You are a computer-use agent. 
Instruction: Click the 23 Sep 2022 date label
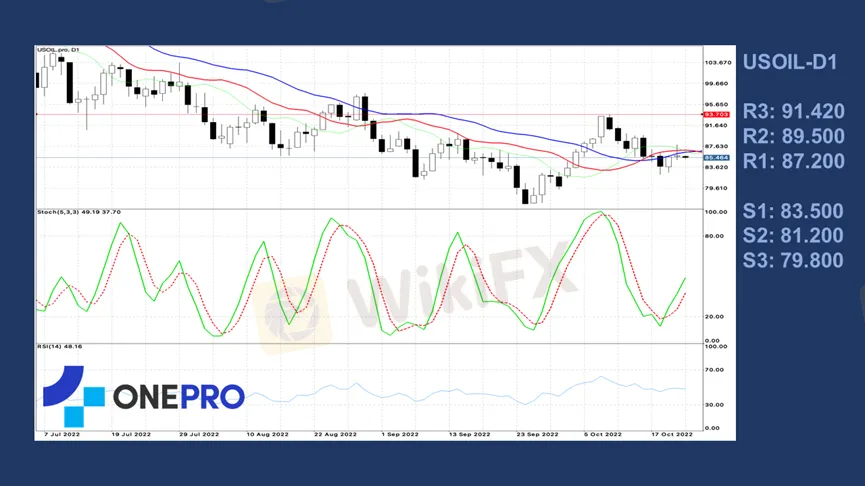(x=536, y=435)
